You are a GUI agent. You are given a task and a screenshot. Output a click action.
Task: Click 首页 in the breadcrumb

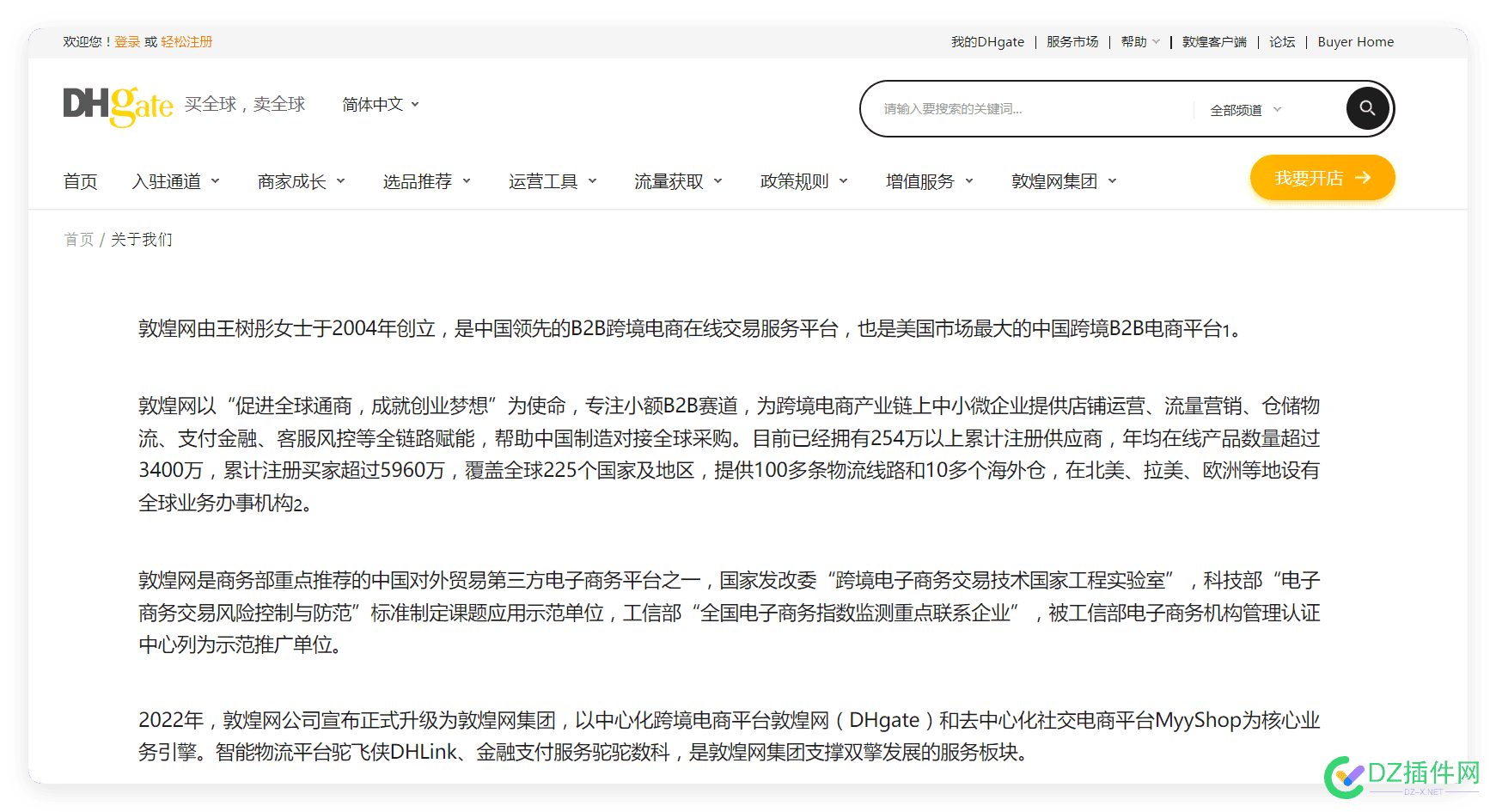pos(78,239)
